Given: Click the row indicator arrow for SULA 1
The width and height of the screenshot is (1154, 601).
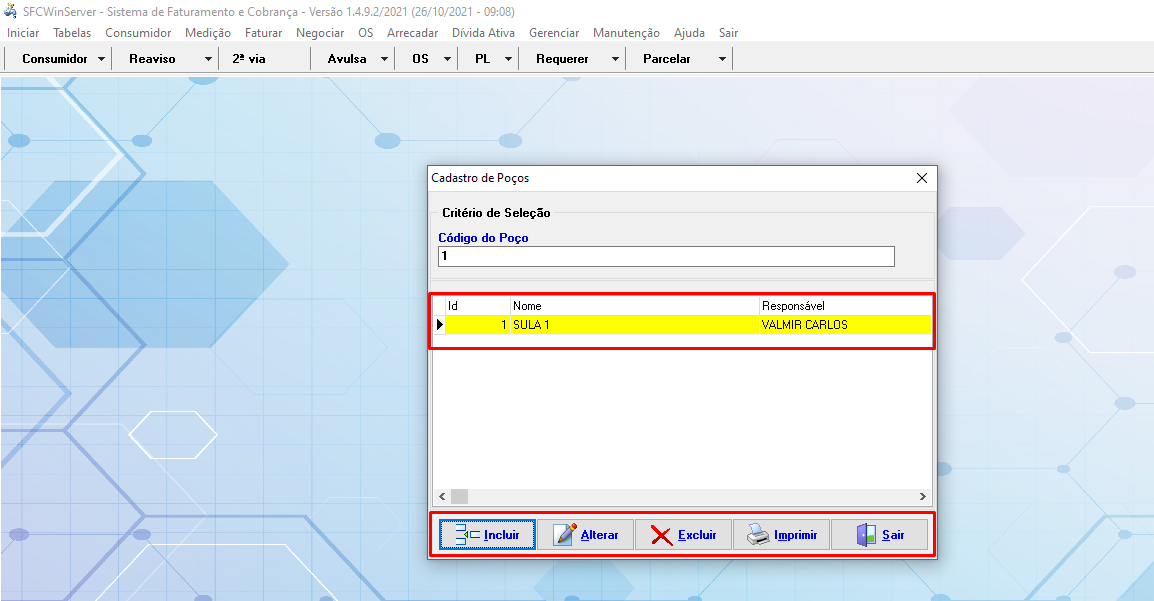Looking at the screenshot, I should [x=439, y=324].
